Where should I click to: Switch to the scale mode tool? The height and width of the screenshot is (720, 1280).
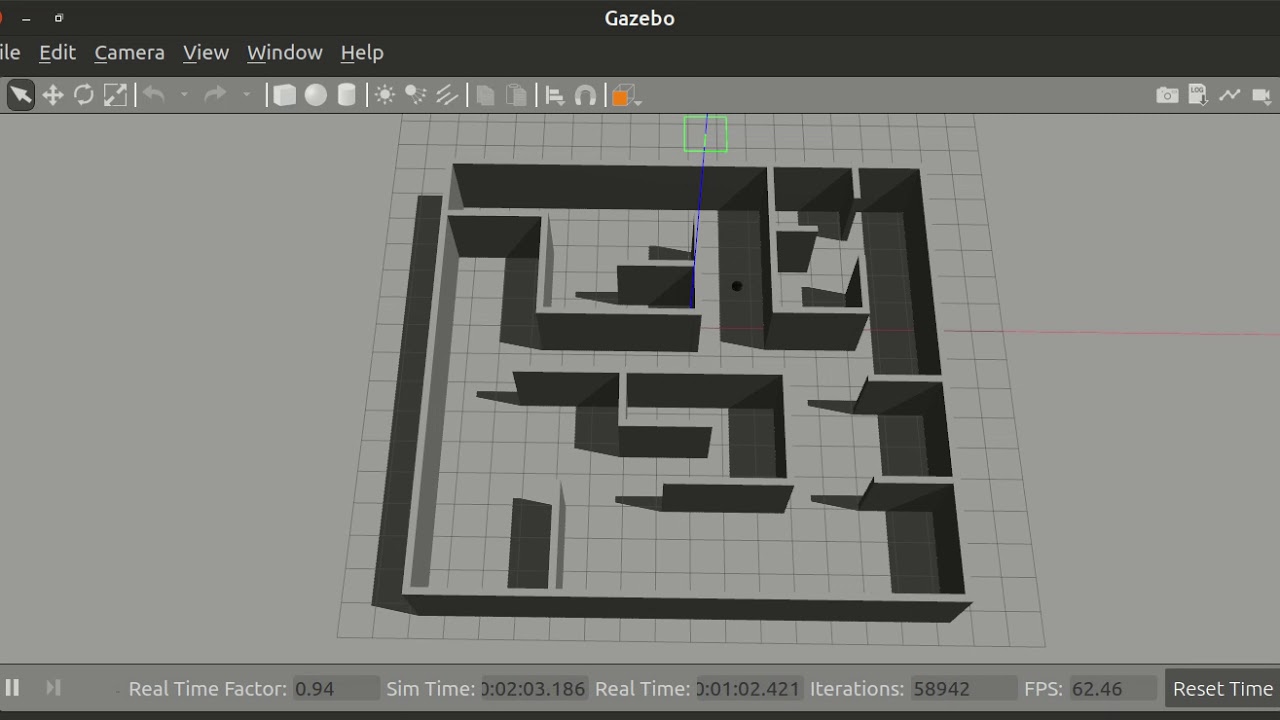pos(116,95)
